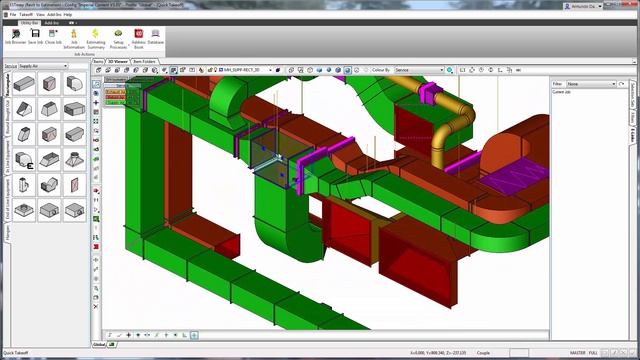Open the Estimating Summary
Viewport: 640px width, 360px height.
click(96, 39)
